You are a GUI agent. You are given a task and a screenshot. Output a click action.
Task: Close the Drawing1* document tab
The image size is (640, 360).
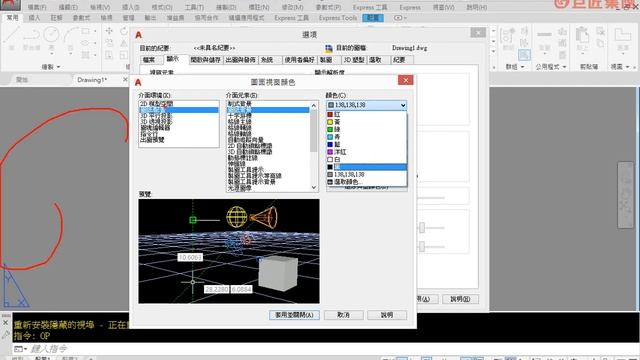[x=125, y=80]
